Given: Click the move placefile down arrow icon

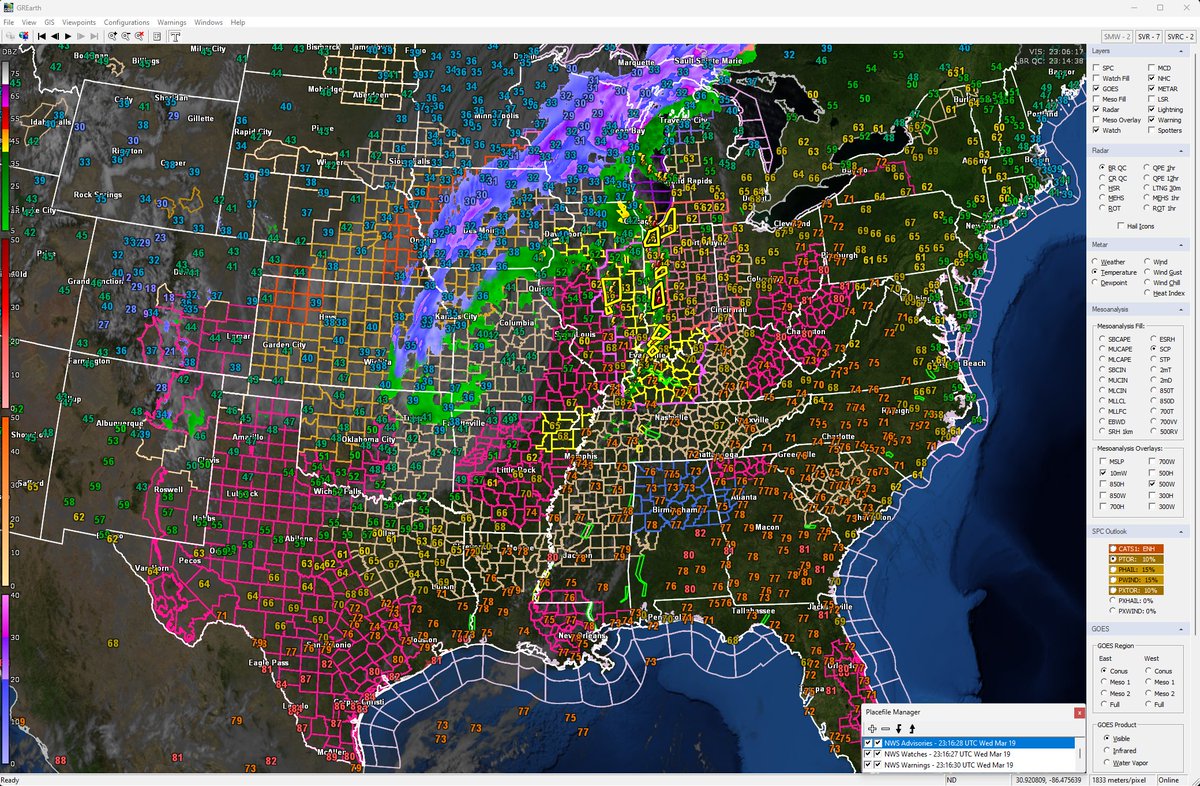Looking at the screenshot, I should [x=898, y=728].
